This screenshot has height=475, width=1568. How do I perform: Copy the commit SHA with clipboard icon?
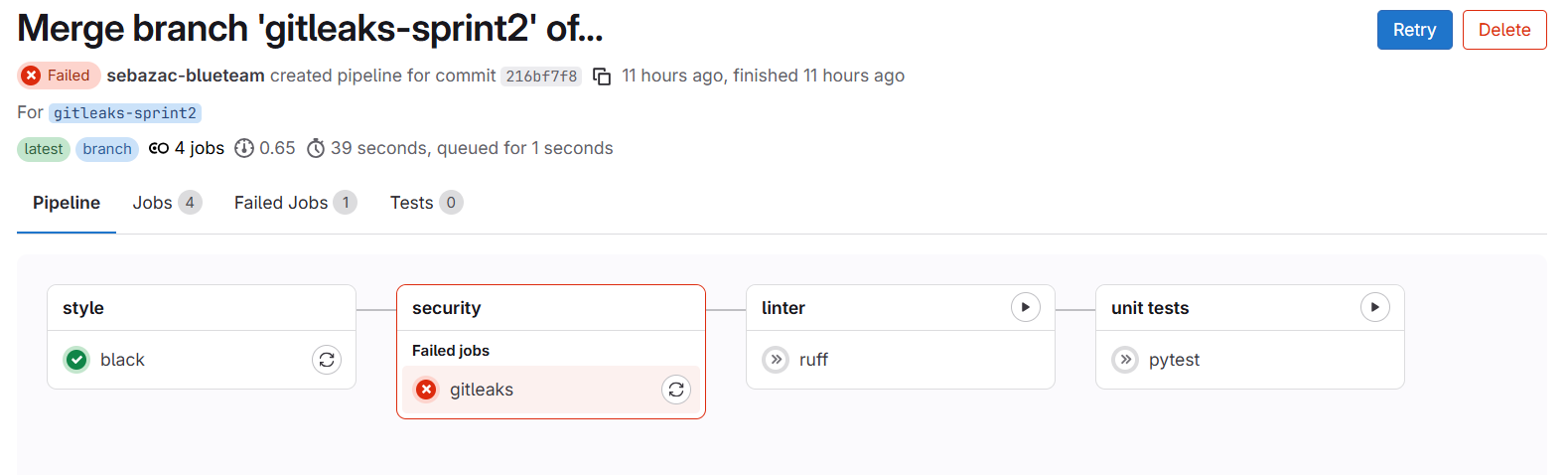pyautogui.click(x=602, y=77)
